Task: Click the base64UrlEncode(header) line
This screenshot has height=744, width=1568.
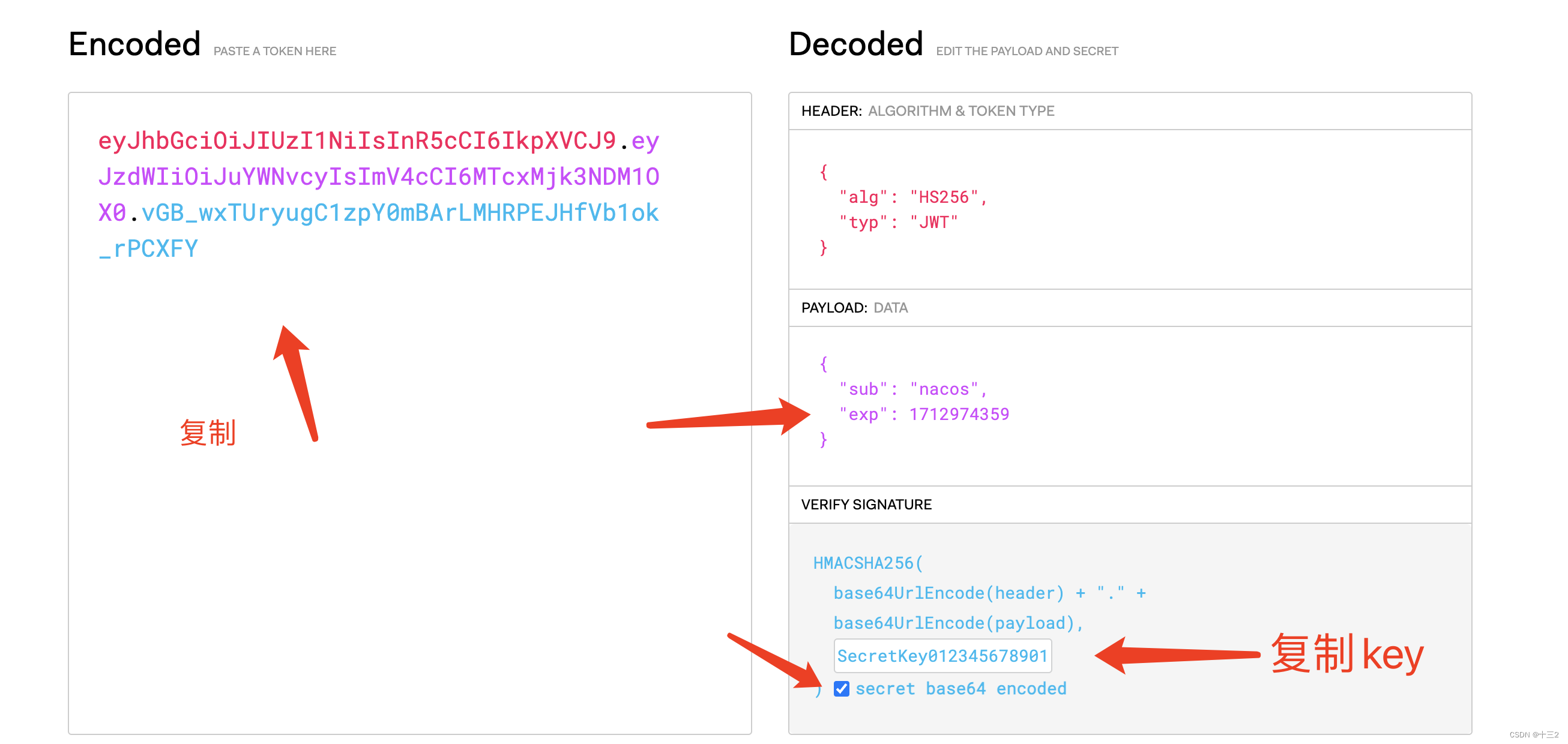Action: pyautogui.click(x=989, y=593)
